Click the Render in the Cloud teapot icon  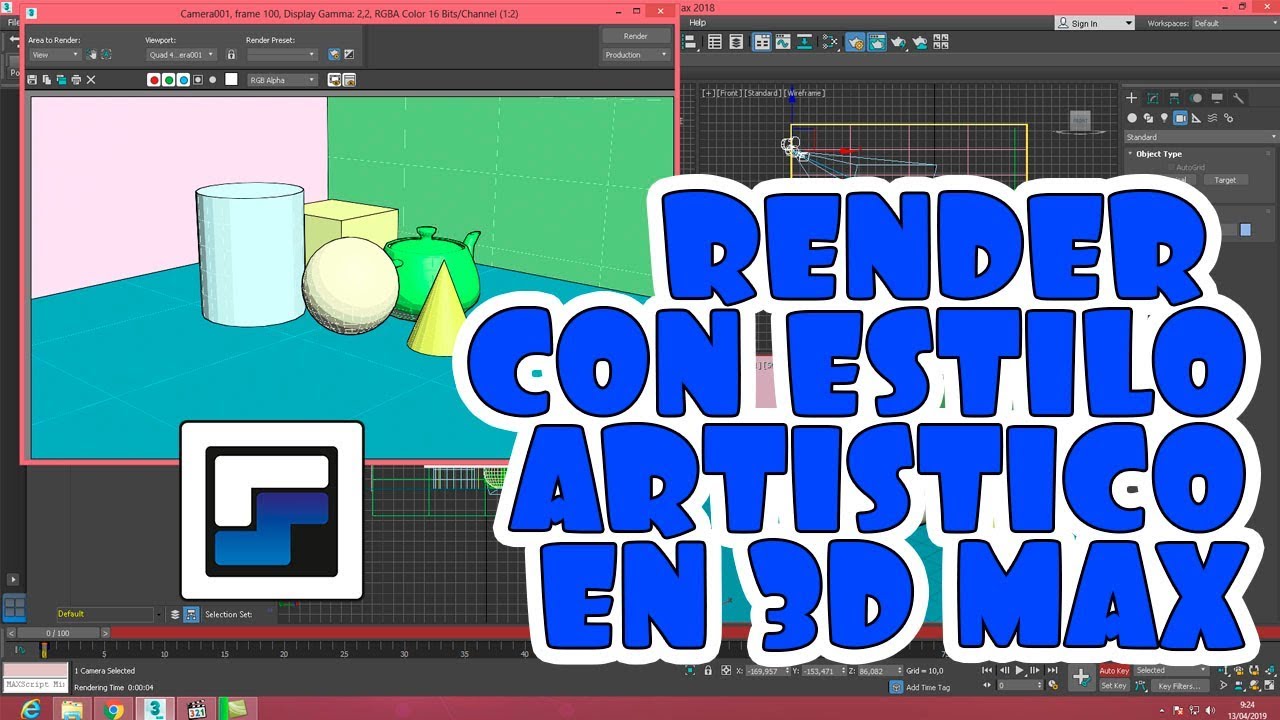tap(920, 42)
